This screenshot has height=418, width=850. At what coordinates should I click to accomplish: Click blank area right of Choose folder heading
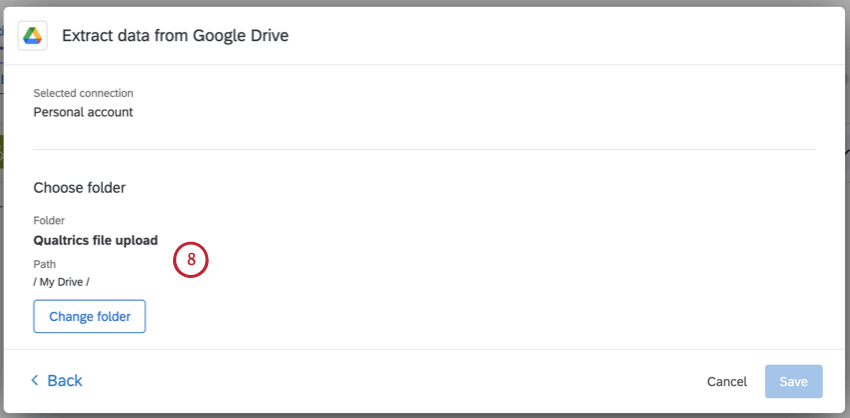pos(450,187)
